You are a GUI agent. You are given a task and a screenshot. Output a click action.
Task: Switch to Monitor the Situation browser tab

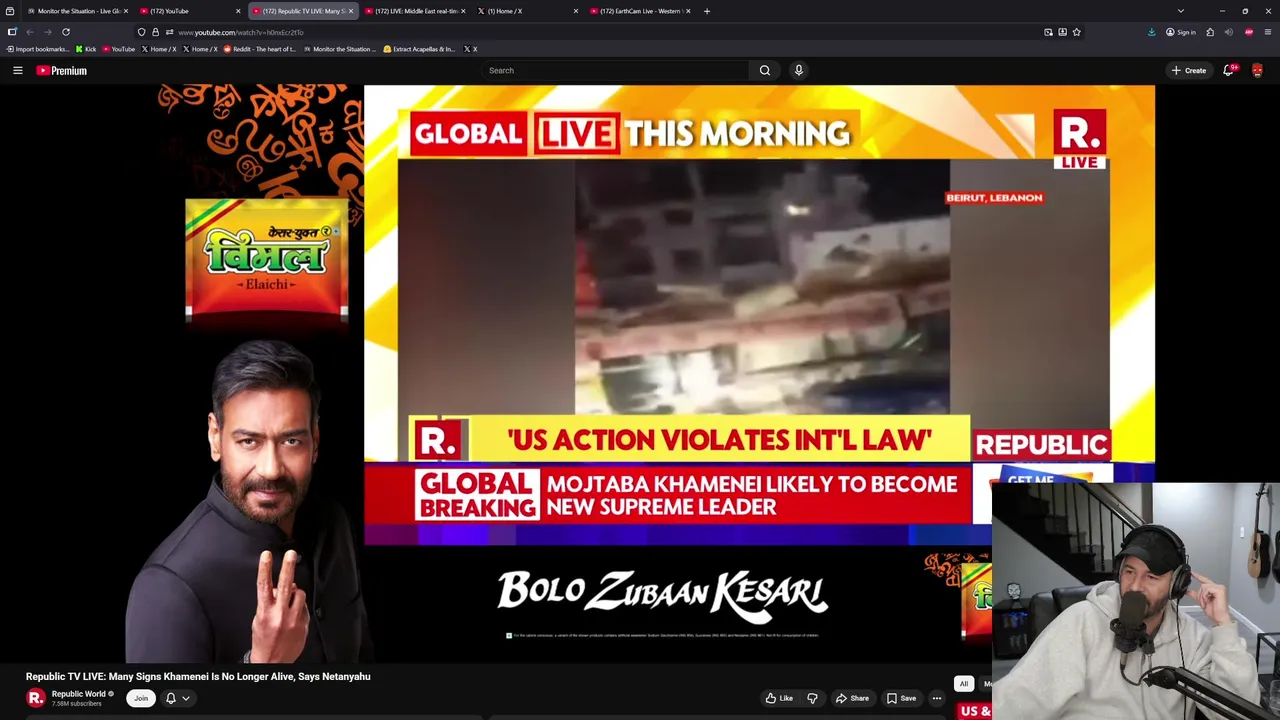click(78, 11)
